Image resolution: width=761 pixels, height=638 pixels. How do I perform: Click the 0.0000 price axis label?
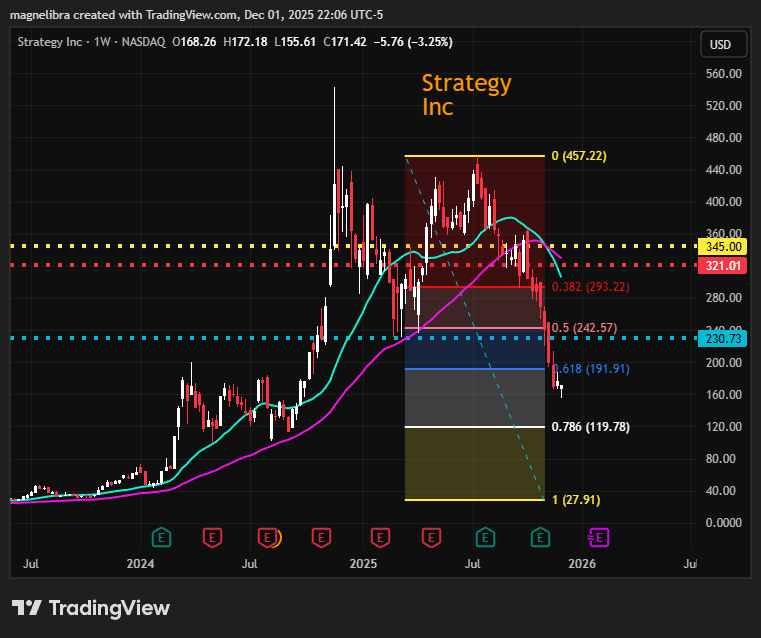(724, 523)
